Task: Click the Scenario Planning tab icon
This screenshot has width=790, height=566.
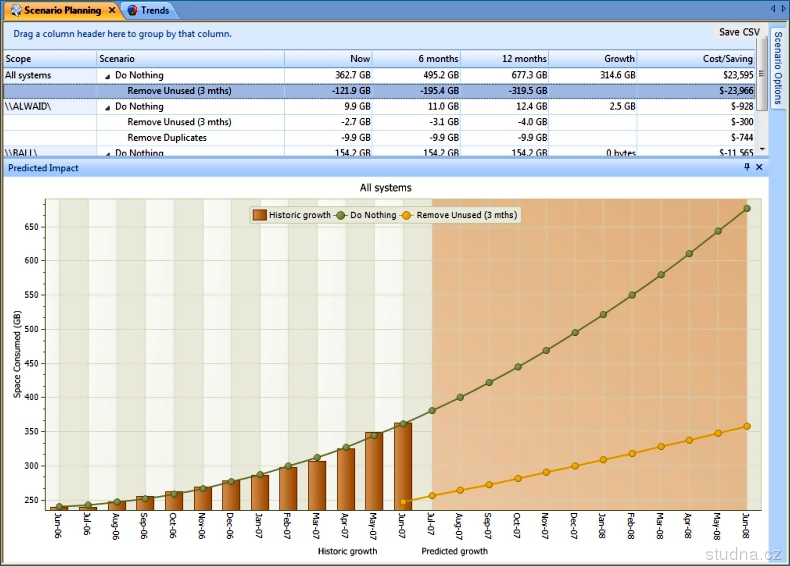Action: [14, 10]
